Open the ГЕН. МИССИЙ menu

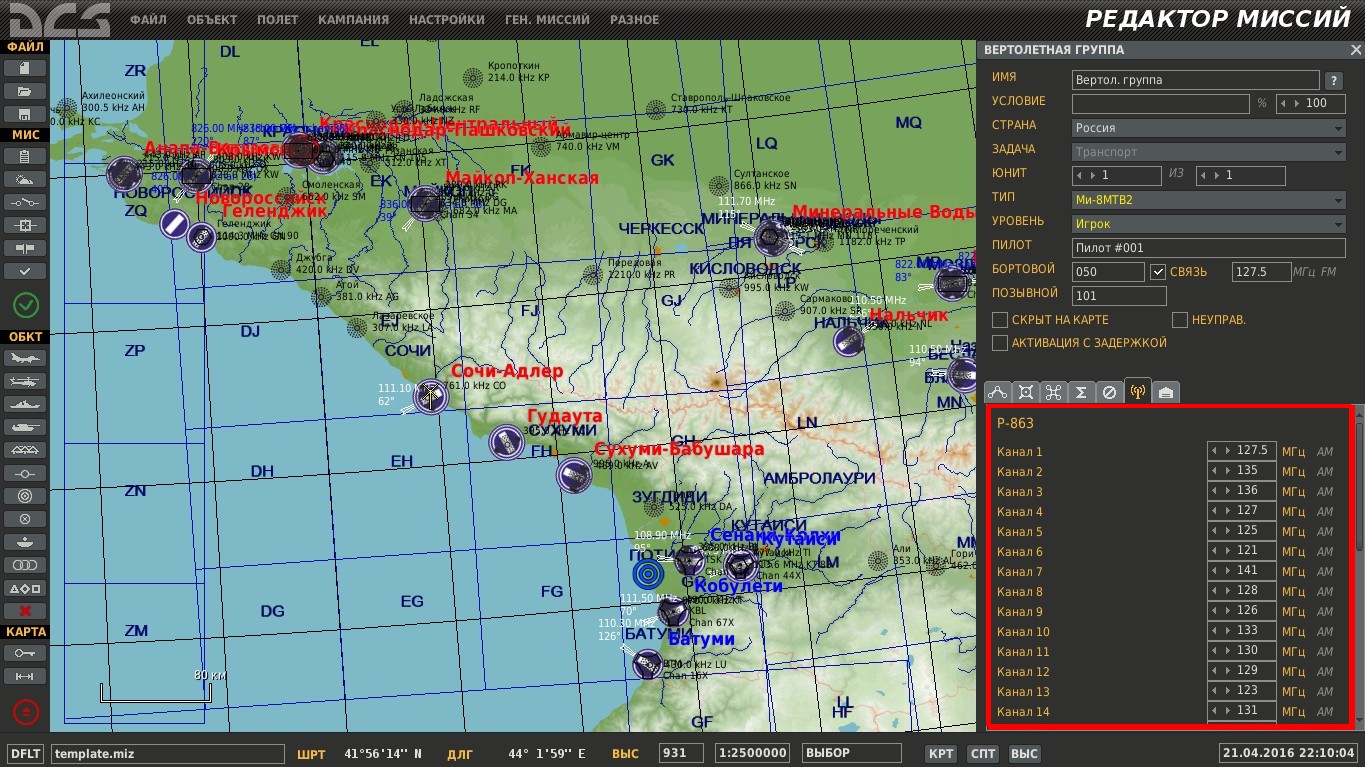coord(547,20)
